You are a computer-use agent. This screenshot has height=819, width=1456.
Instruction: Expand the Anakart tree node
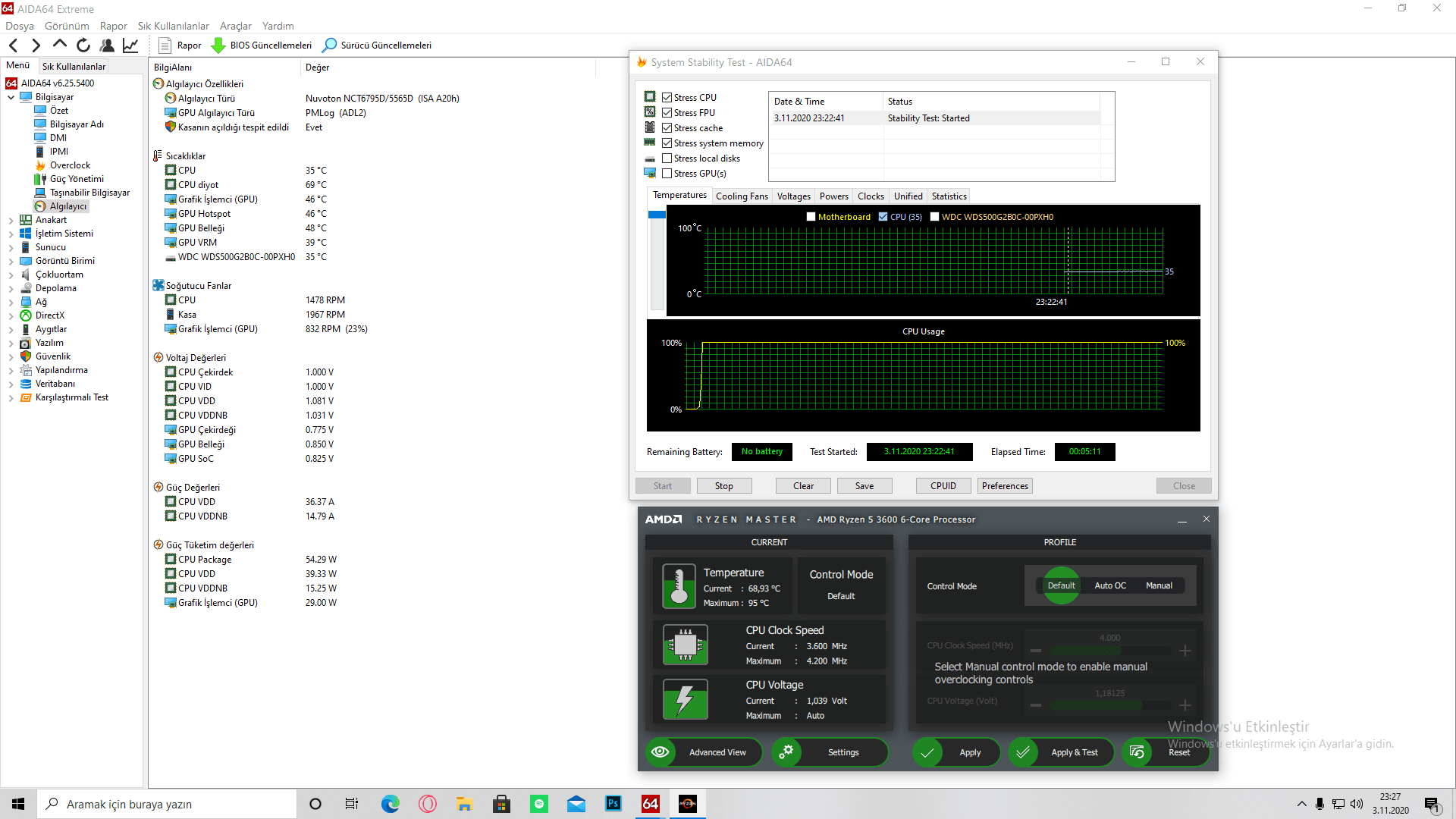11,221
